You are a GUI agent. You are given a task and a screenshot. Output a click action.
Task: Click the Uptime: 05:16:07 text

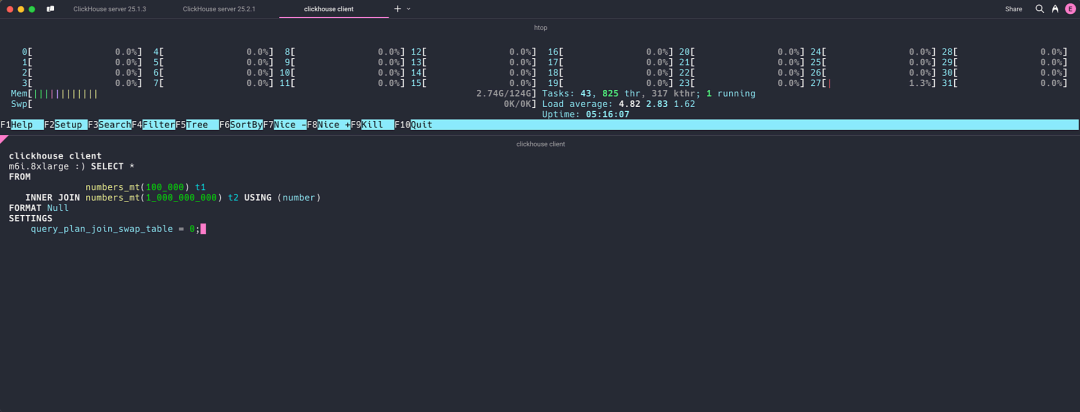pyautogui.click(x=585, y=114)
